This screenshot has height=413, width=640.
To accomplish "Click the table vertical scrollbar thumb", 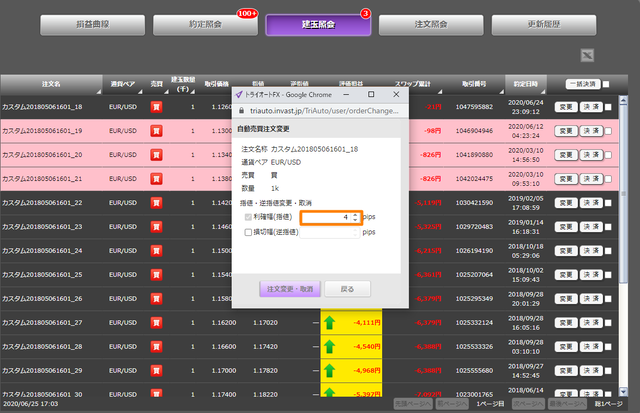I will pos(623,194).
